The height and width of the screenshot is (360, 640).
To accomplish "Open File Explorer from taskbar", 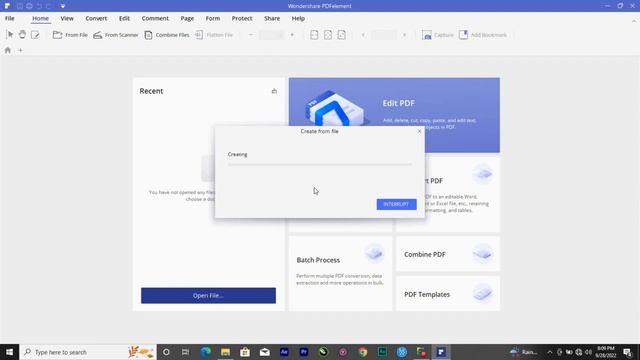I will pyautogui.click(x=225, y=352).
